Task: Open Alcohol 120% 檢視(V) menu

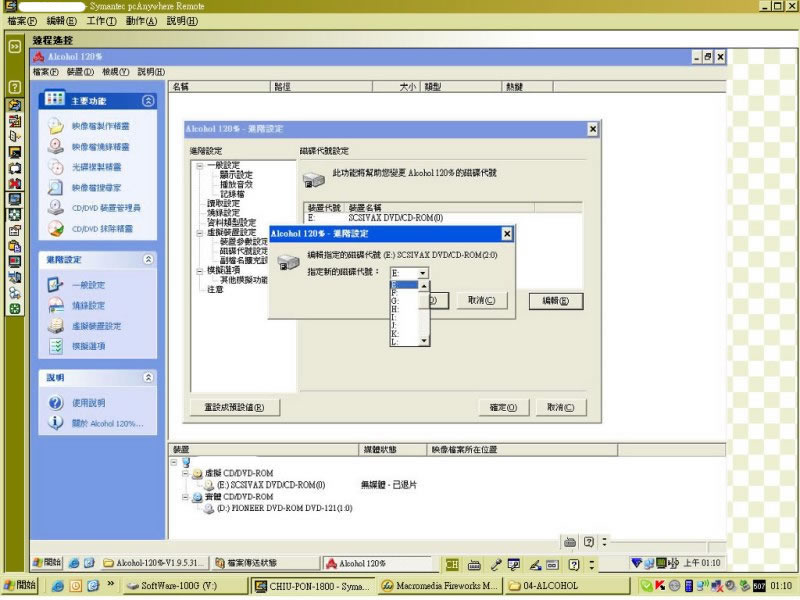Action: tap(115, 72)
